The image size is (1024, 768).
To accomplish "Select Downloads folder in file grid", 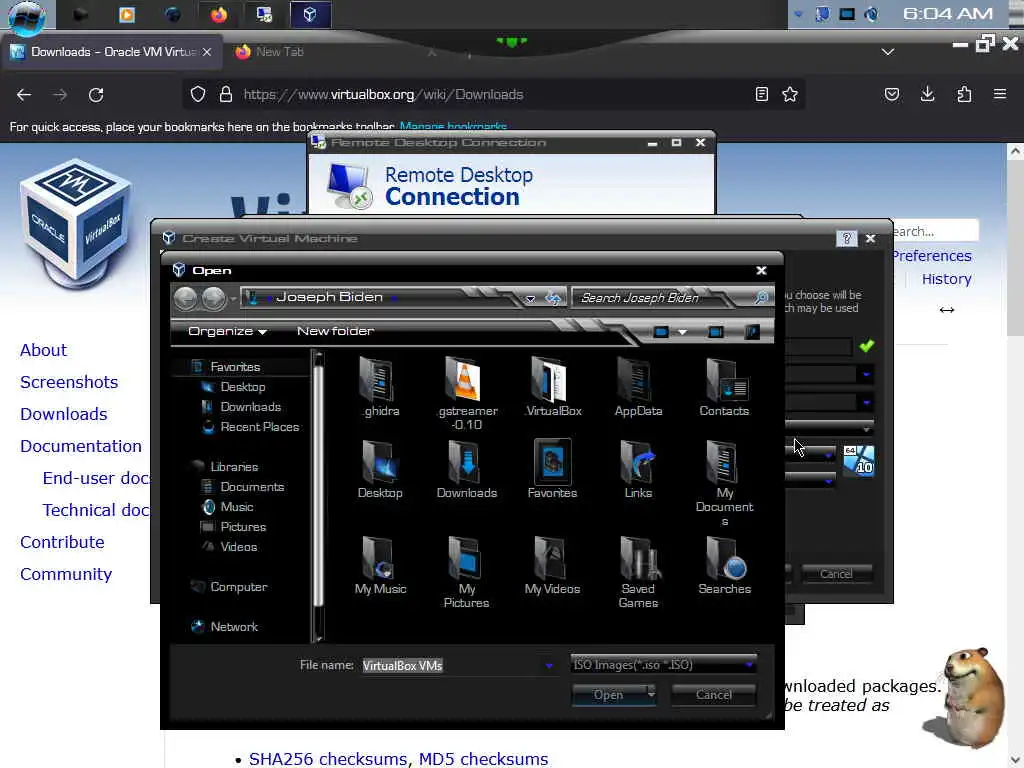I will click(x=466, y=470).
